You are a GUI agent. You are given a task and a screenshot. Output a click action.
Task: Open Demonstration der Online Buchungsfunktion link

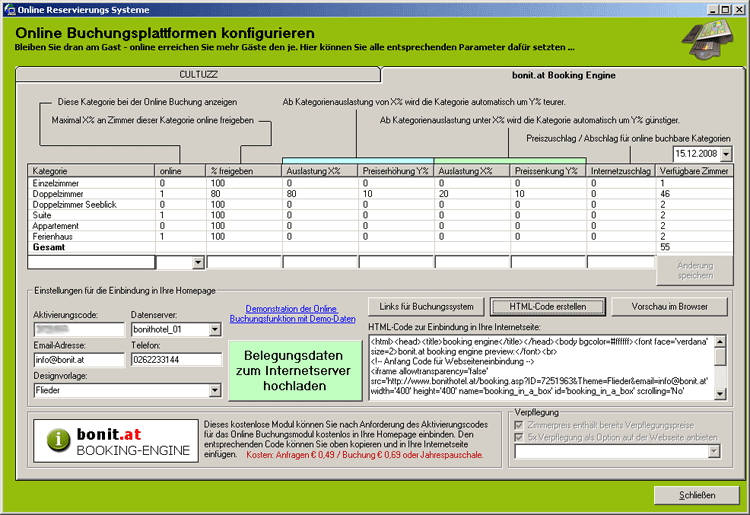pyautogui.click(x=292, y=314)
